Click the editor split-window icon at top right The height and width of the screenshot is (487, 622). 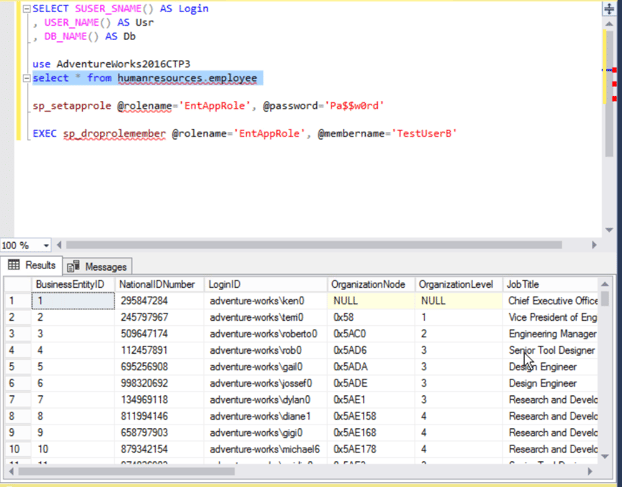(609, 9)
